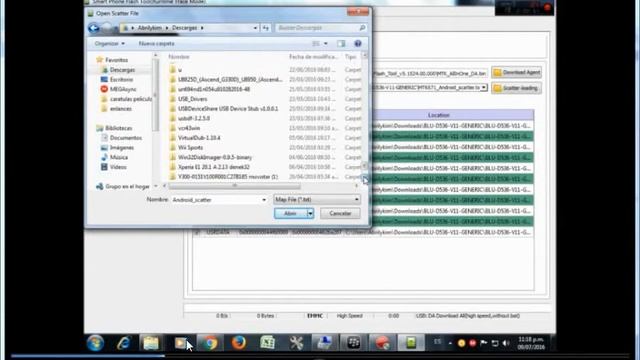Launch Internet Explorer from taskbar
This screenshot has height=360, width=640.
pos(123,343)
